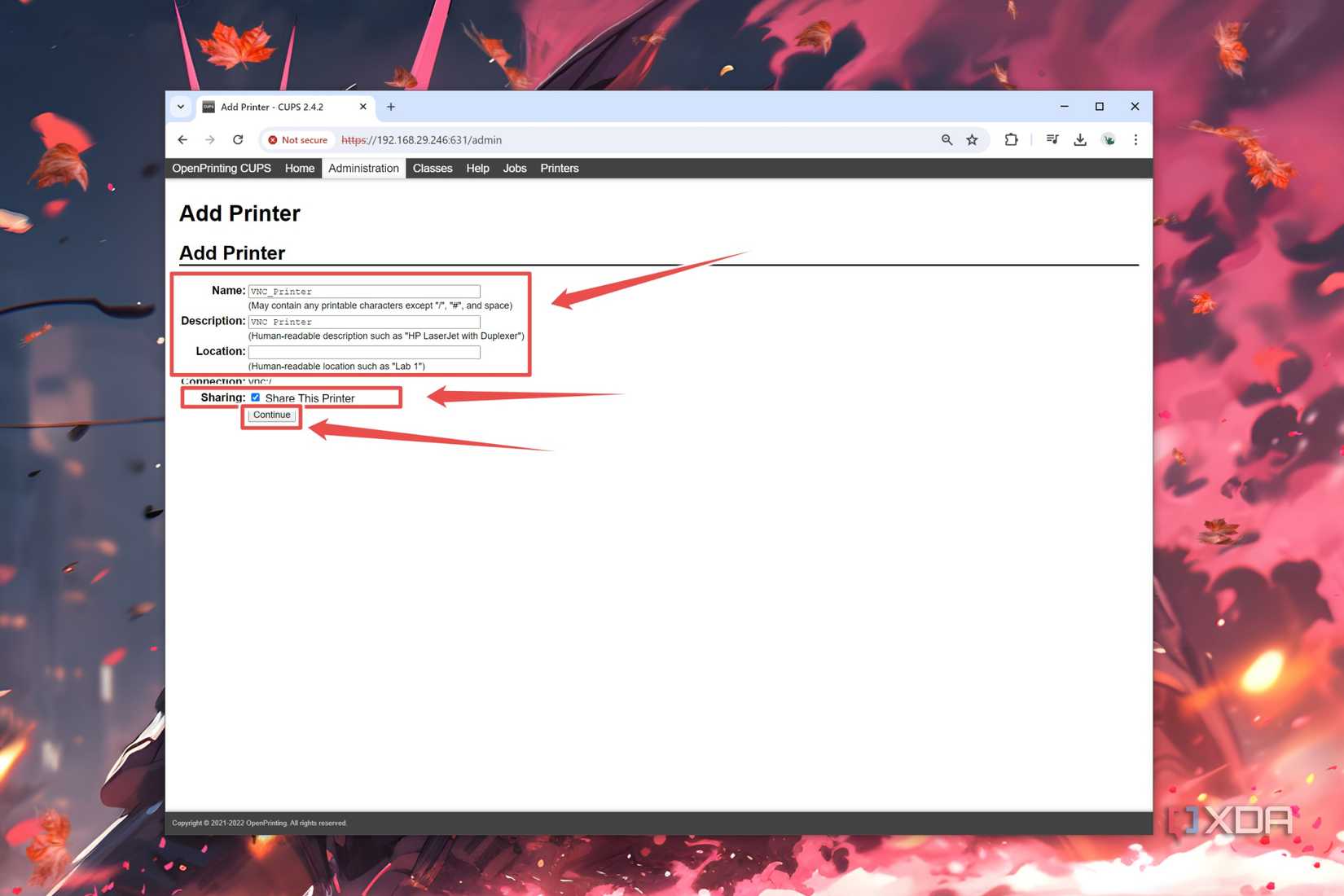Viewport: 1344px width, 896px height.
Task: Open the browser extensions puzzle icon
Action: 1011,140
